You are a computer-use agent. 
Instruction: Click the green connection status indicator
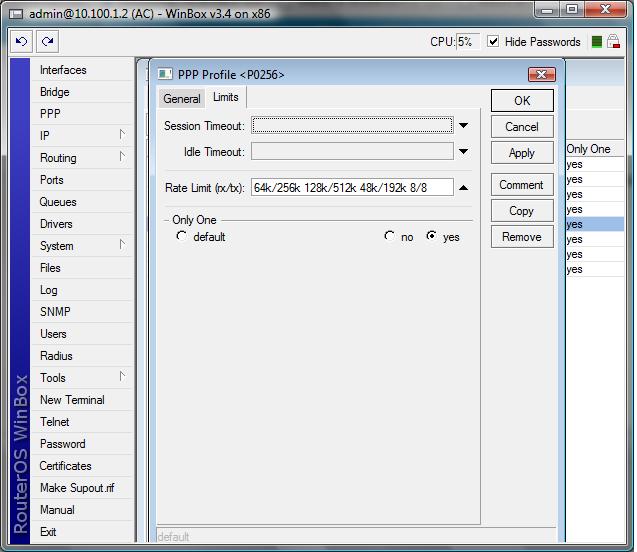pyautogui.click(x=596, y=41)
